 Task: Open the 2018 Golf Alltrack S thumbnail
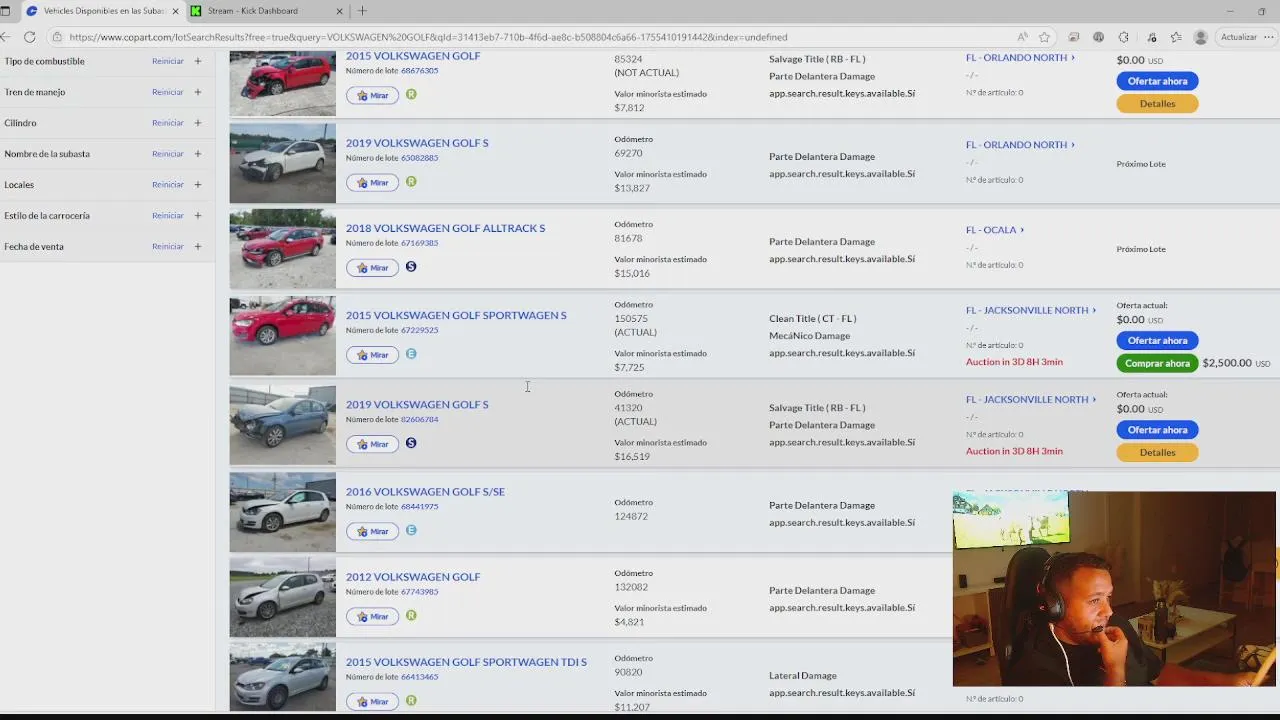point(283,249)
